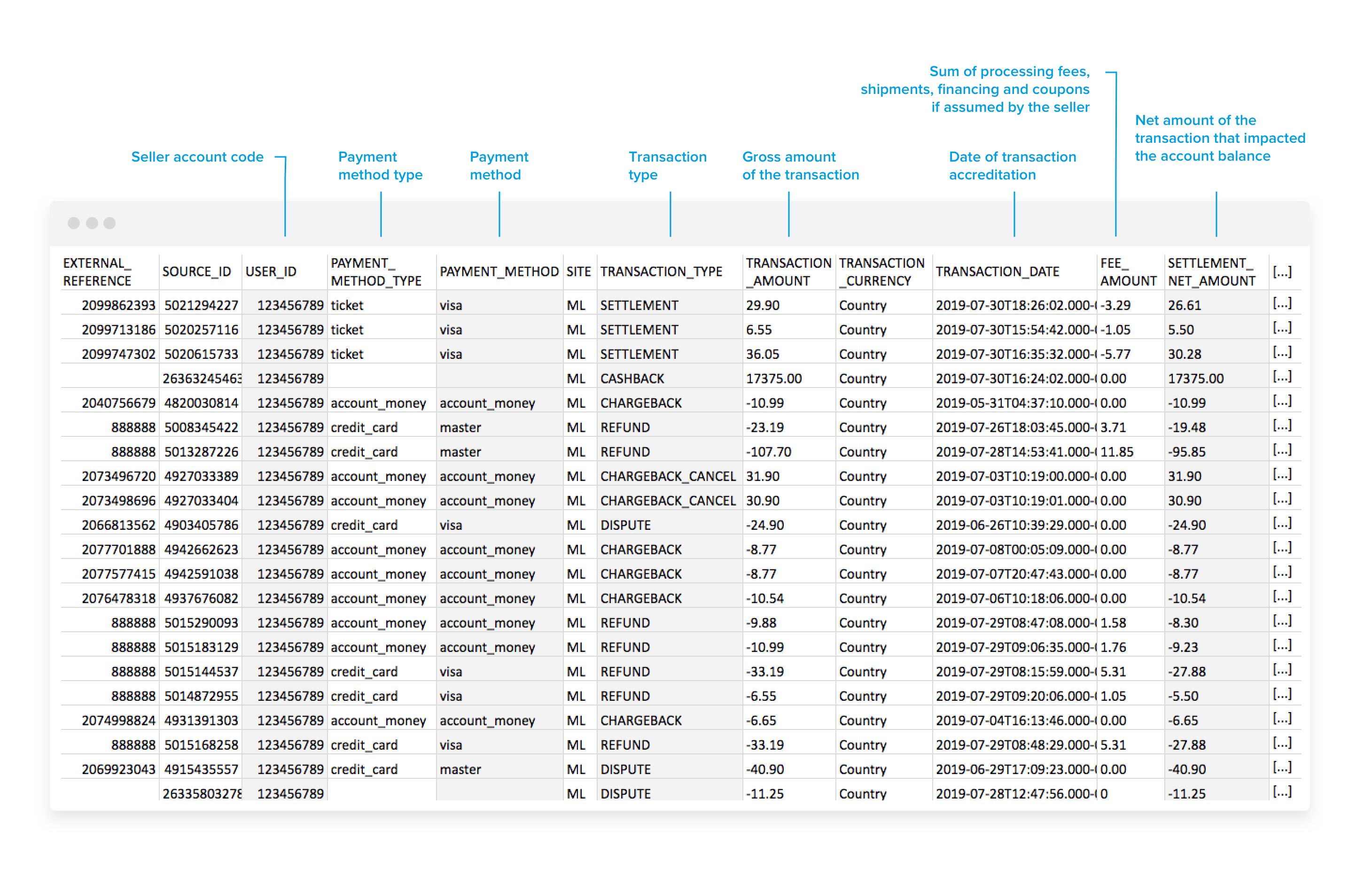Viewport: 1372px width, 884px height.
Task: Click source ID 5015183129
Action: [x=201, y=647]
